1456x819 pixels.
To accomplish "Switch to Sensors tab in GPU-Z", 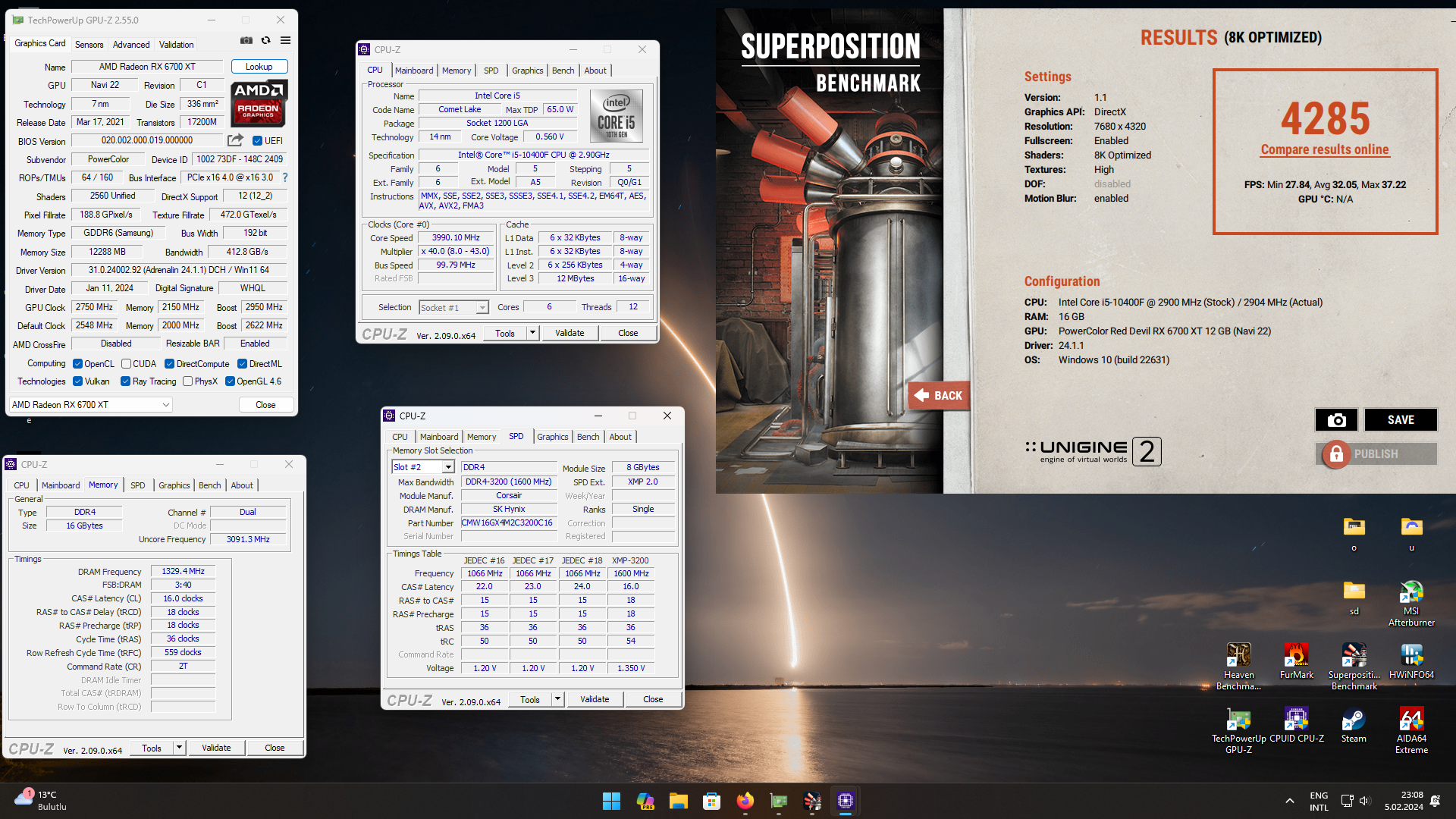I will coord(89,45).
